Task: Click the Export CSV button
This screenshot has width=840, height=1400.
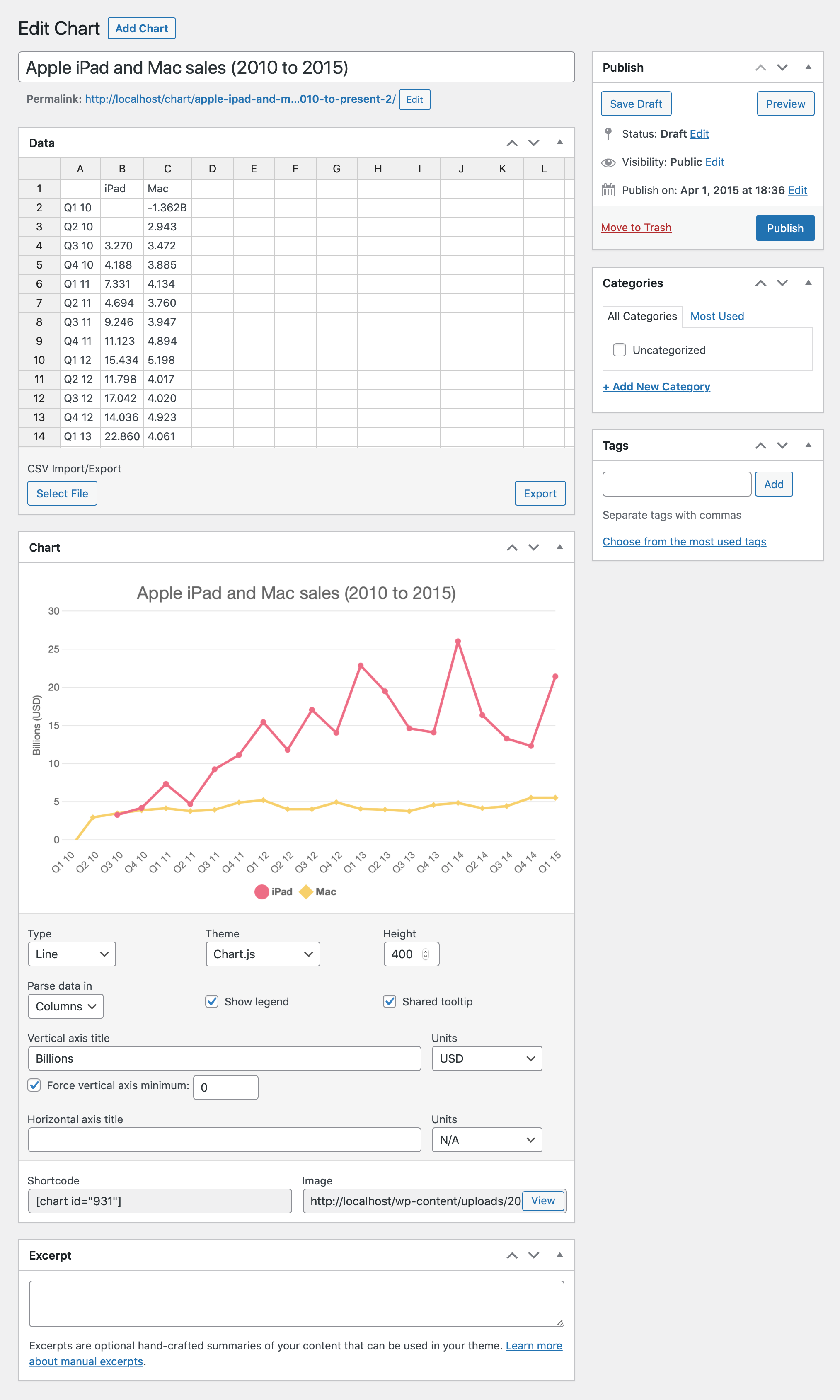Action: click(x=540, y=493)
